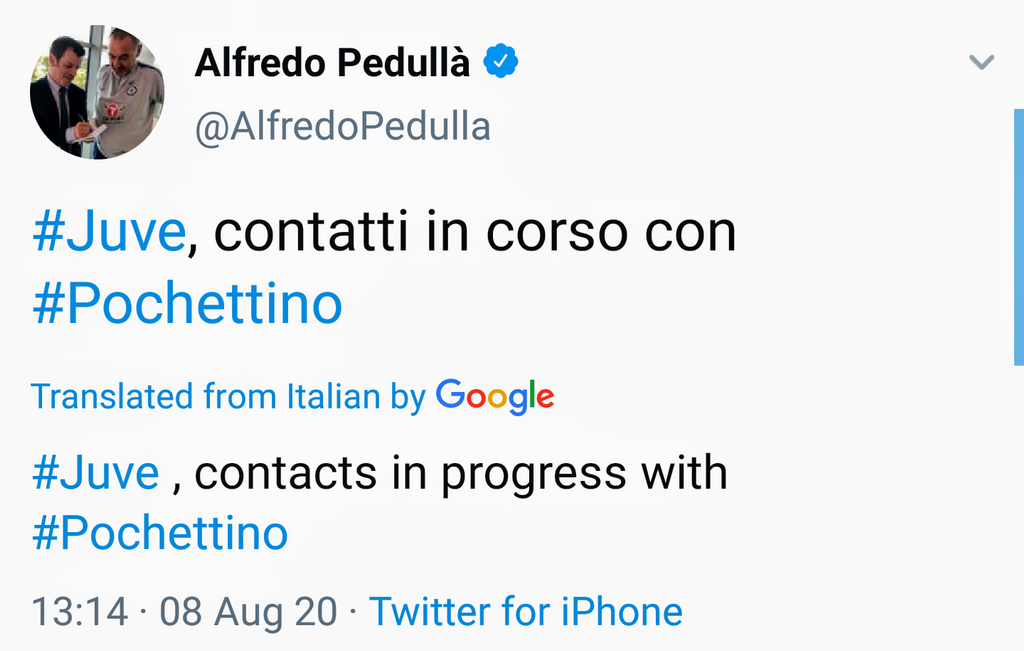Open #Juve hashtag in the English translation
Screen dimensions: 1024x651
point(95,472)
